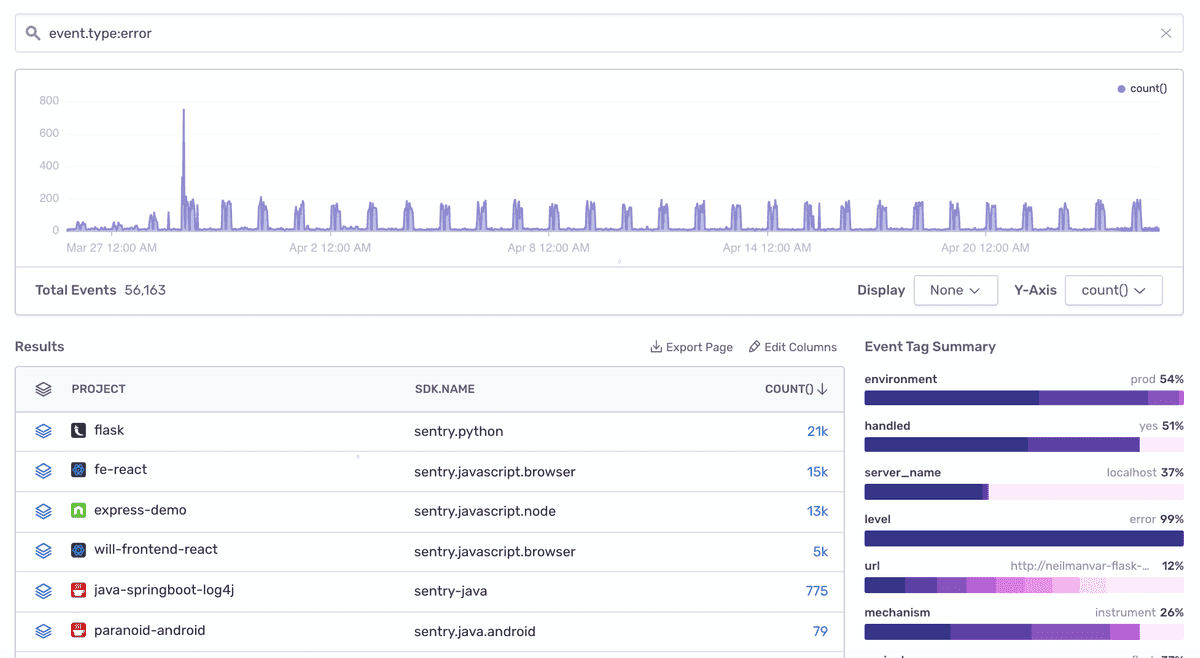Select sentry.java.android SDK cell
Viewport: 1200px width, 658px height.
pyautogui.click(x=475, y=631)
